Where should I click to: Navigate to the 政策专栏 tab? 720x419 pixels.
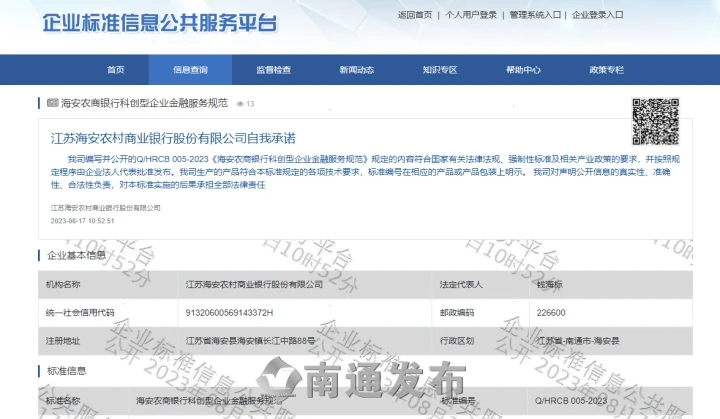pos(606,70)
